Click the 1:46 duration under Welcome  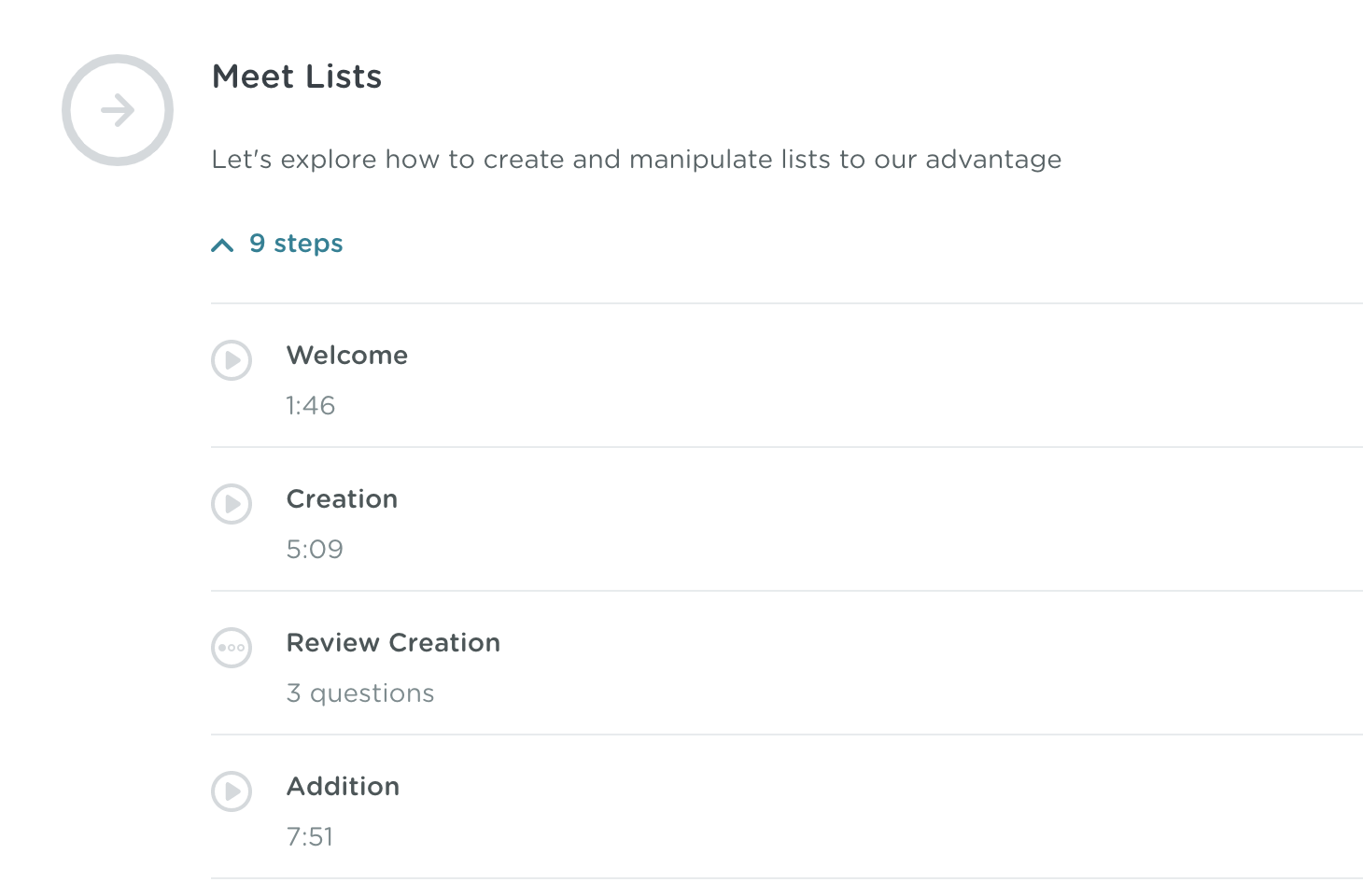pyautogui.click(x=310, y=406)
